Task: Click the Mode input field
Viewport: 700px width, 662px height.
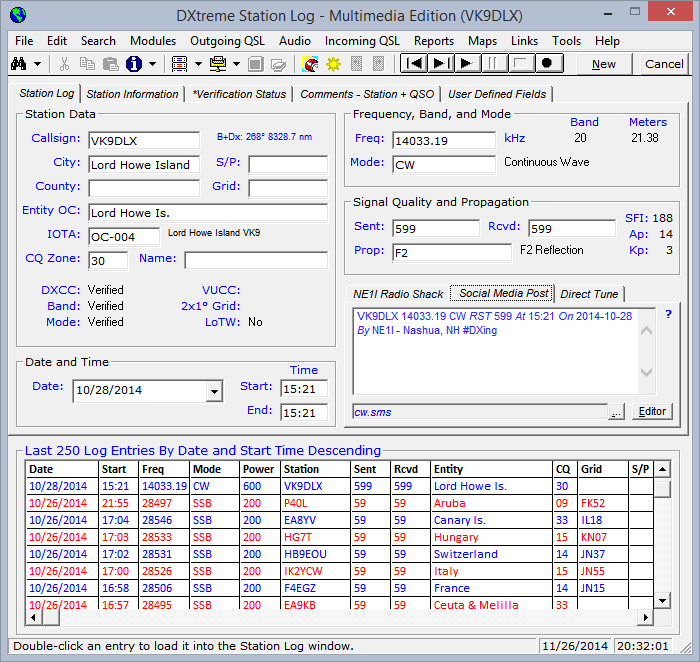Action: (444, 165)
